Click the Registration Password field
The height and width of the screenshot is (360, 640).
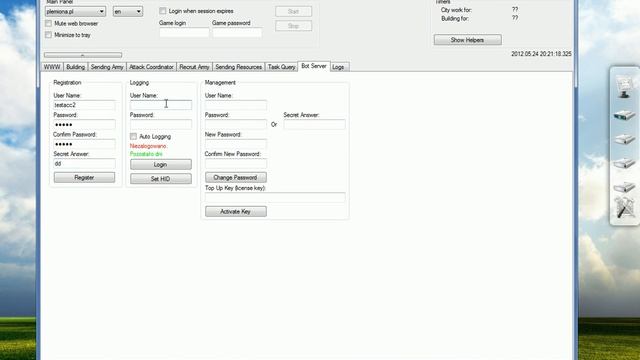[84, 124]
